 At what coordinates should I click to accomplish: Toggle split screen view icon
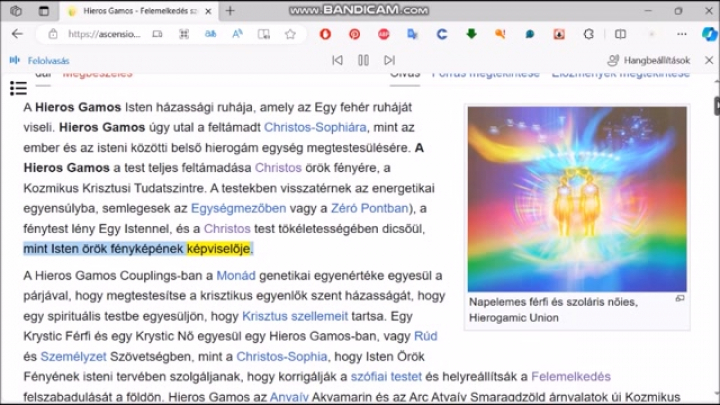620,34
